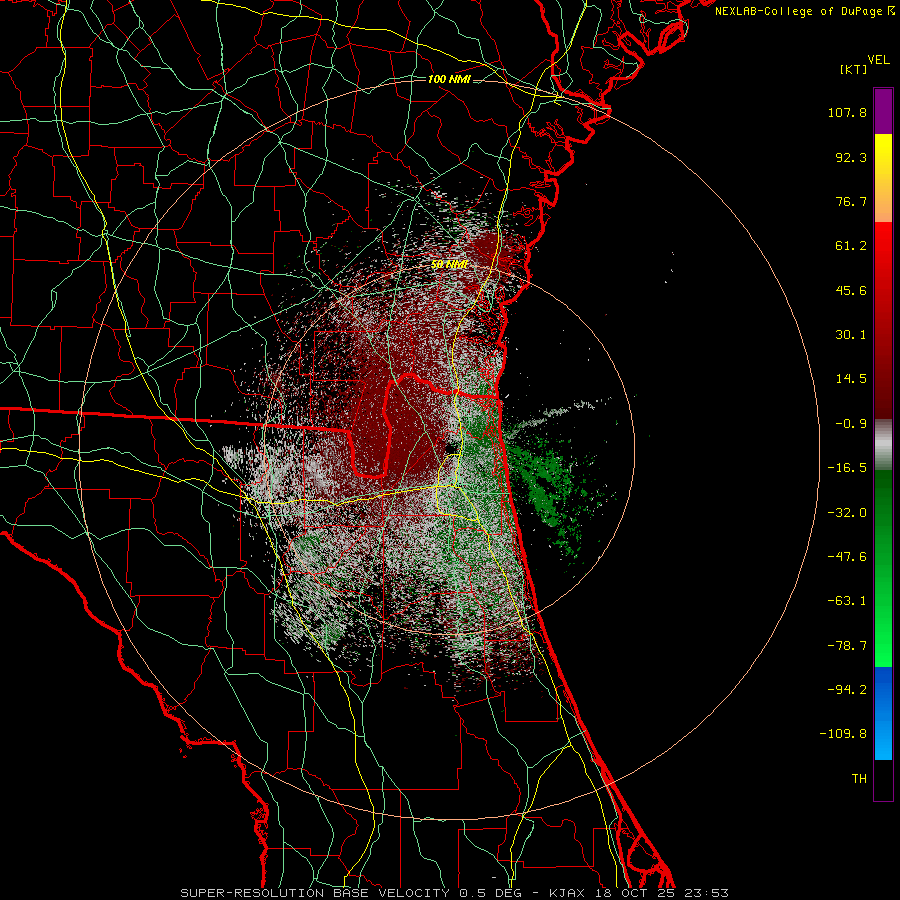
Task: Click the [KT] units label
Action: [853, 69]
